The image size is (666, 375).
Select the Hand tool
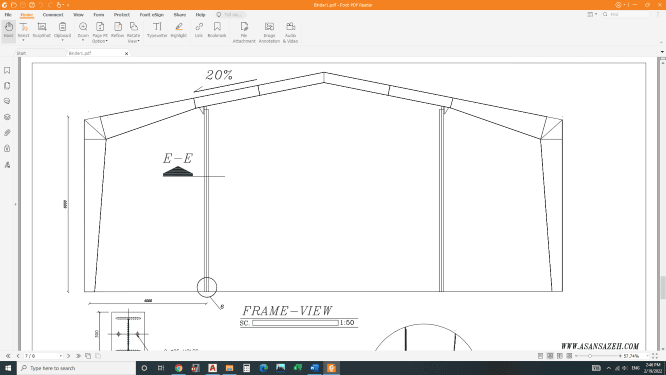click(8, 31)
